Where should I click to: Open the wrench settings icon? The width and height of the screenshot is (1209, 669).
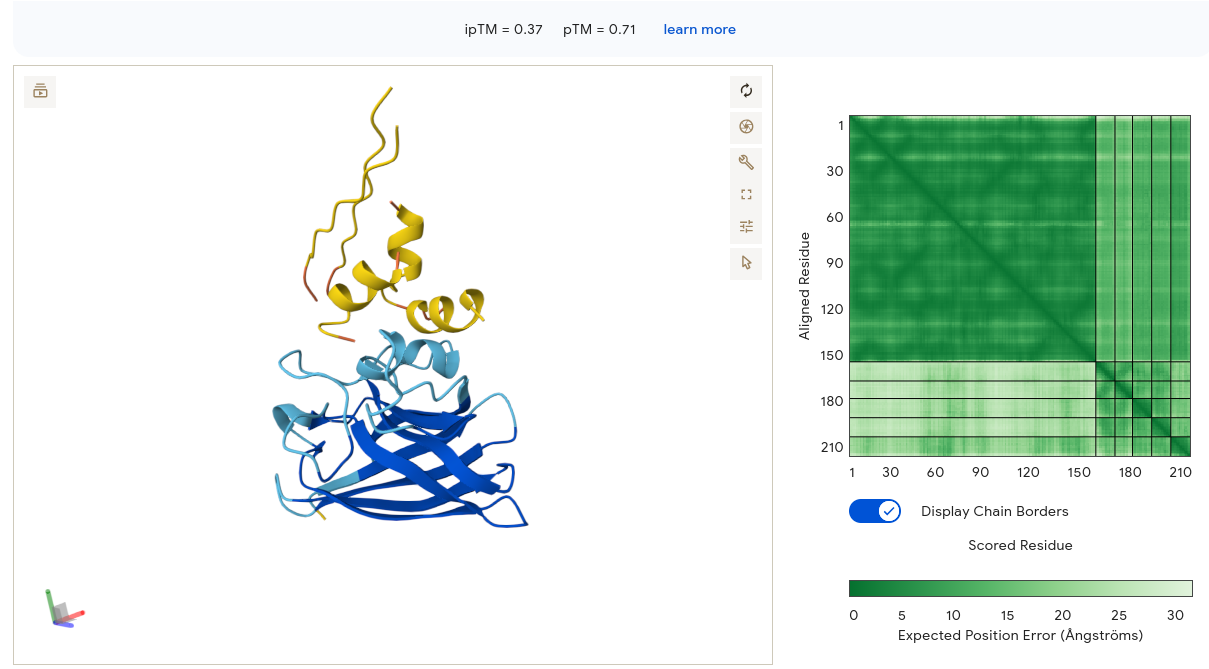(x=746, y=162)
